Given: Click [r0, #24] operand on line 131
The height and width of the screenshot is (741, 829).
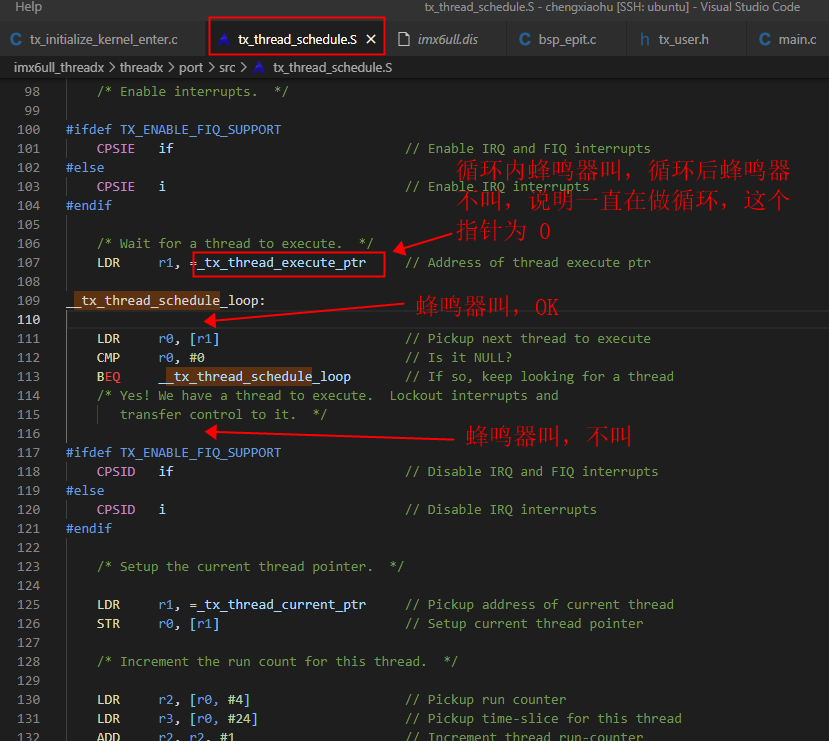Looking at the screenshot, I should click(224, 719).
